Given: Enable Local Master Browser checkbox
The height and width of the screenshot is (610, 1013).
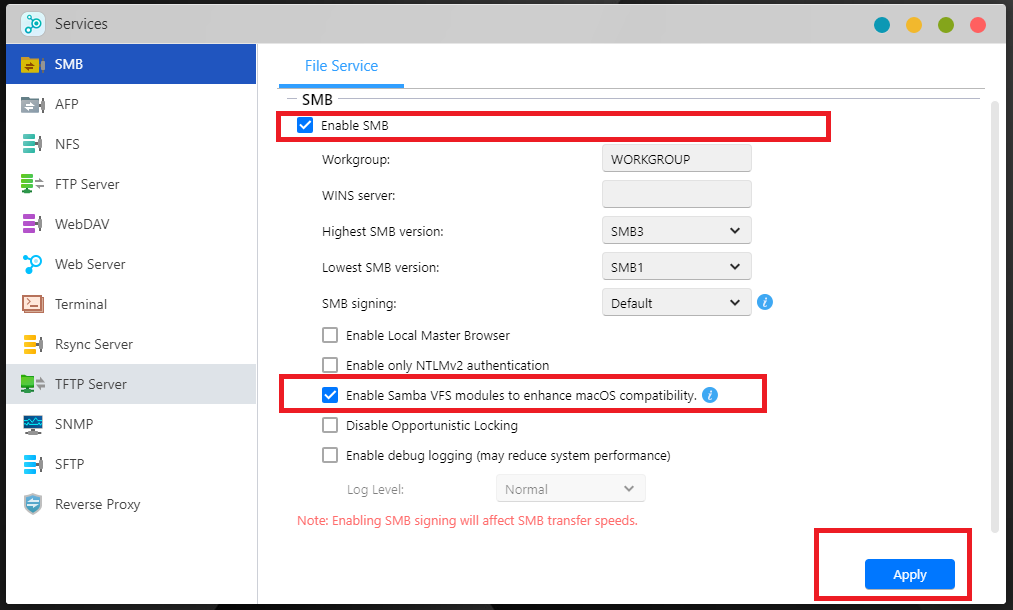Looking at the screenshot, I should pos(330,336).
